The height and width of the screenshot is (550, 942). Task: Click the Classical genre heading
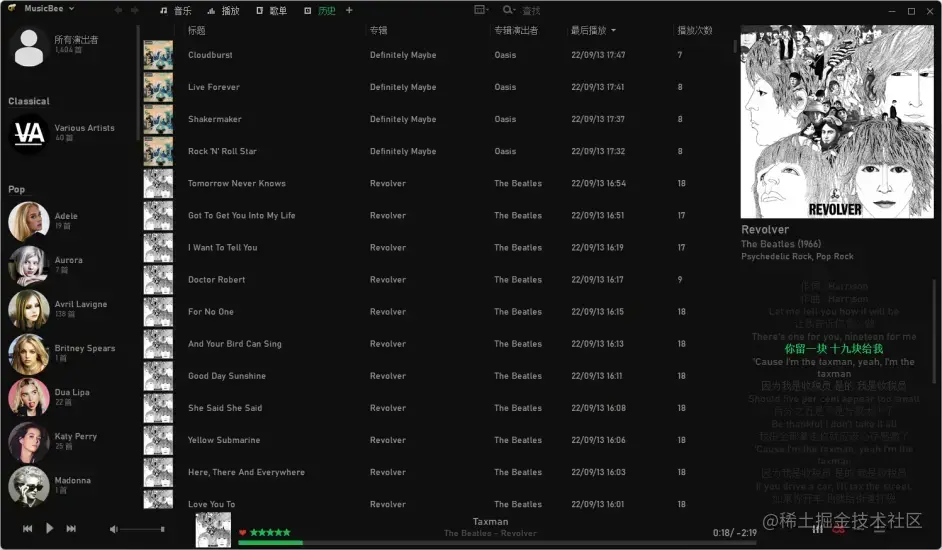tap(29, 101)
